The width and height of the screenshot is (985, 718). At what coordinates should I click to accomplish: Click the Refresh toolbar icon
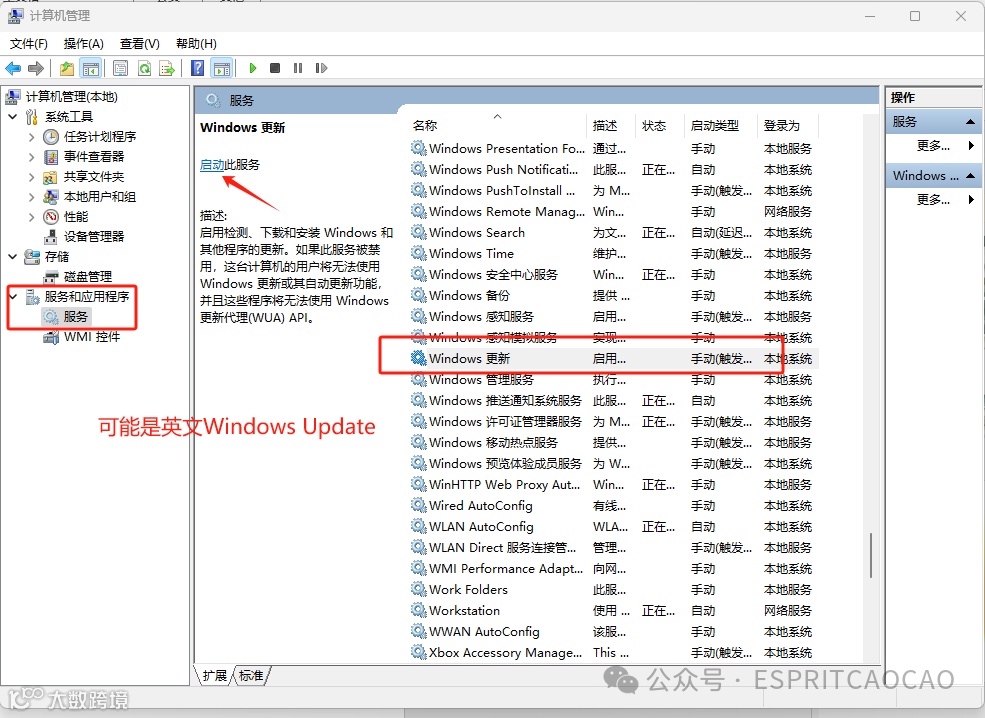(144, 68)
